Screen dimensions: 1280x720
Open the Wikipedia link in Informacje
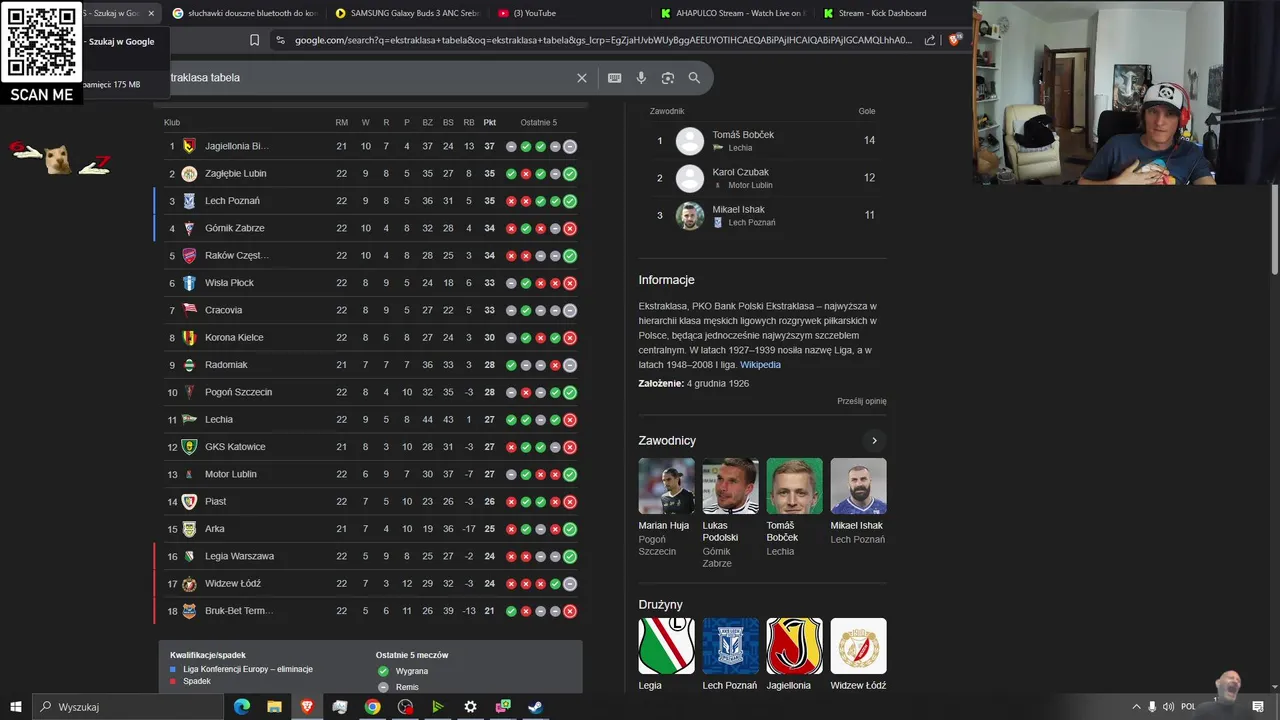point(760,365)
